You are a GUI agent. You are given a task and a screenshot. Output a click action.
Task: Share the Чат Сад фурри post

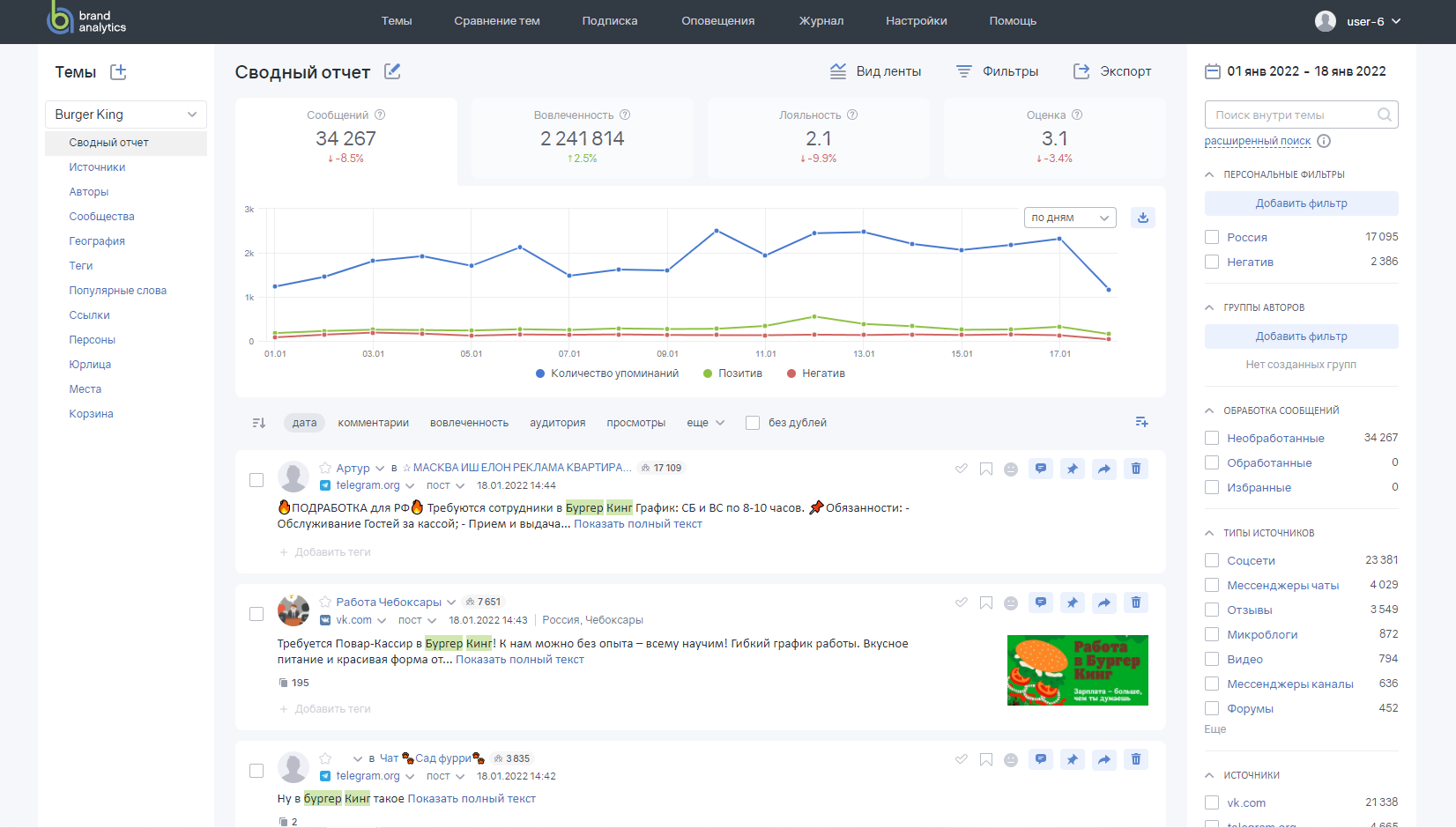click(1104, 759)
